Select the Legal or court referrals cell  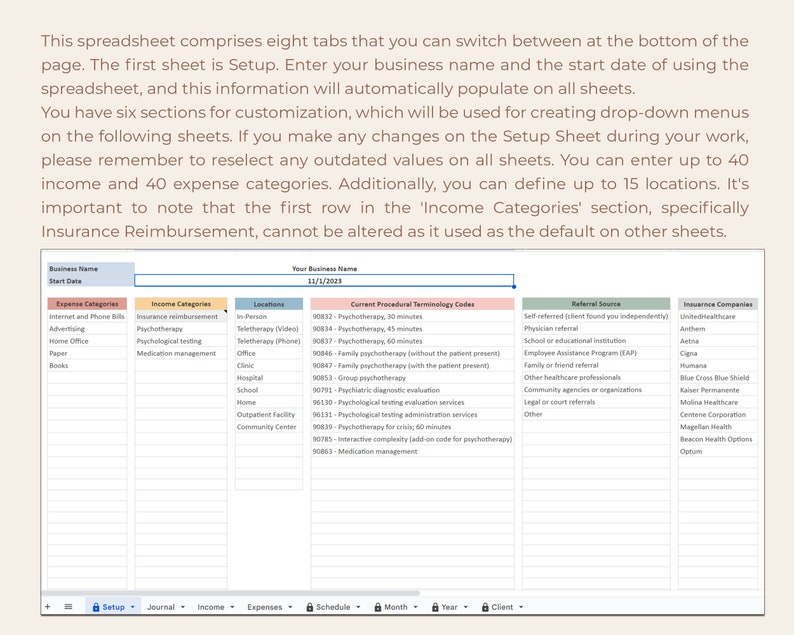tap(596, 402)
